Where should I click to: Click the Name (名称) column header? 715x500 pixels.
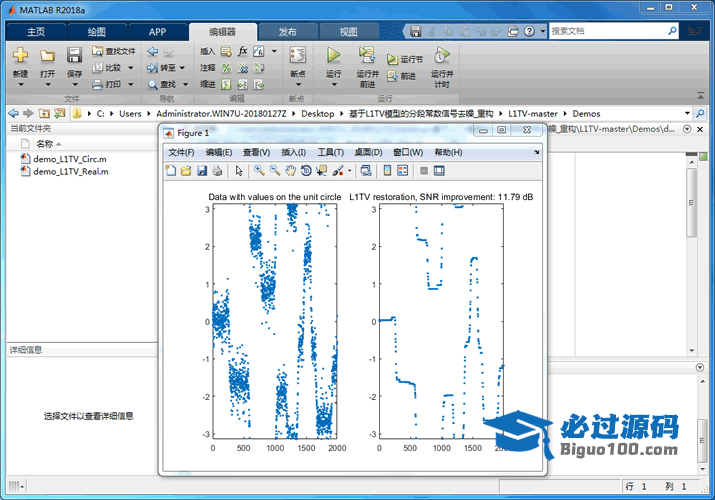coord(45,144)
